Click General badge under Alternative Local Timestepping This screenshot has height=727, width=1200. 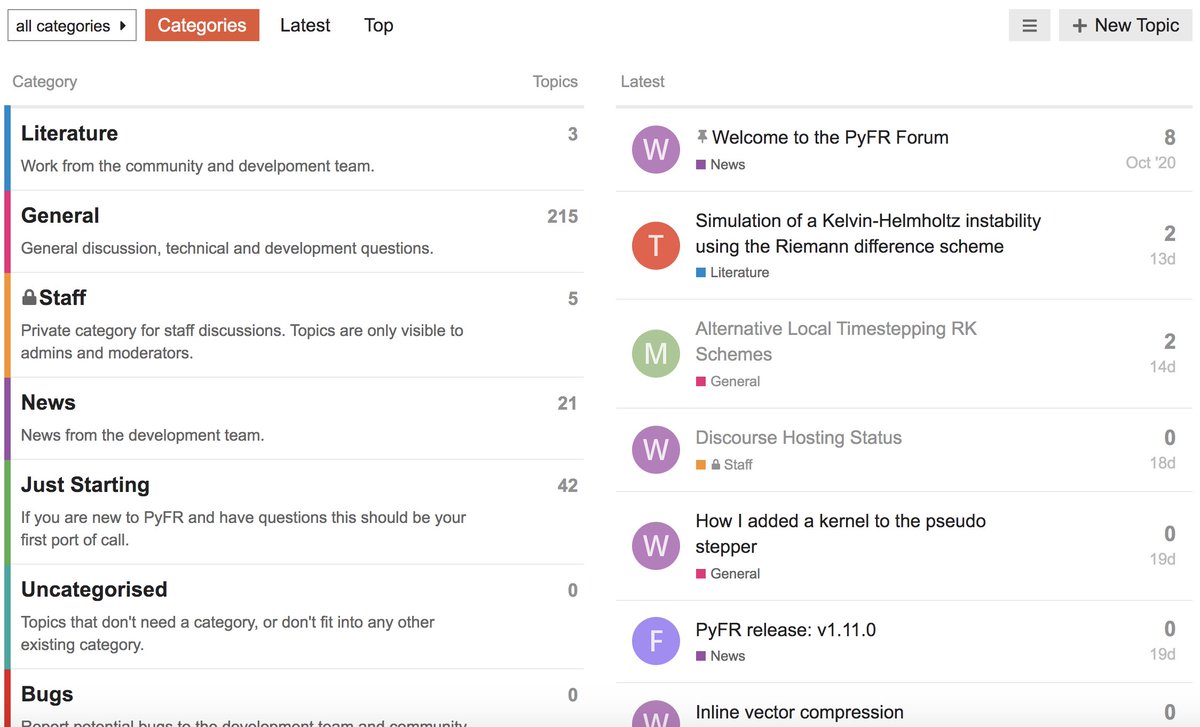(x=728, y=381)
